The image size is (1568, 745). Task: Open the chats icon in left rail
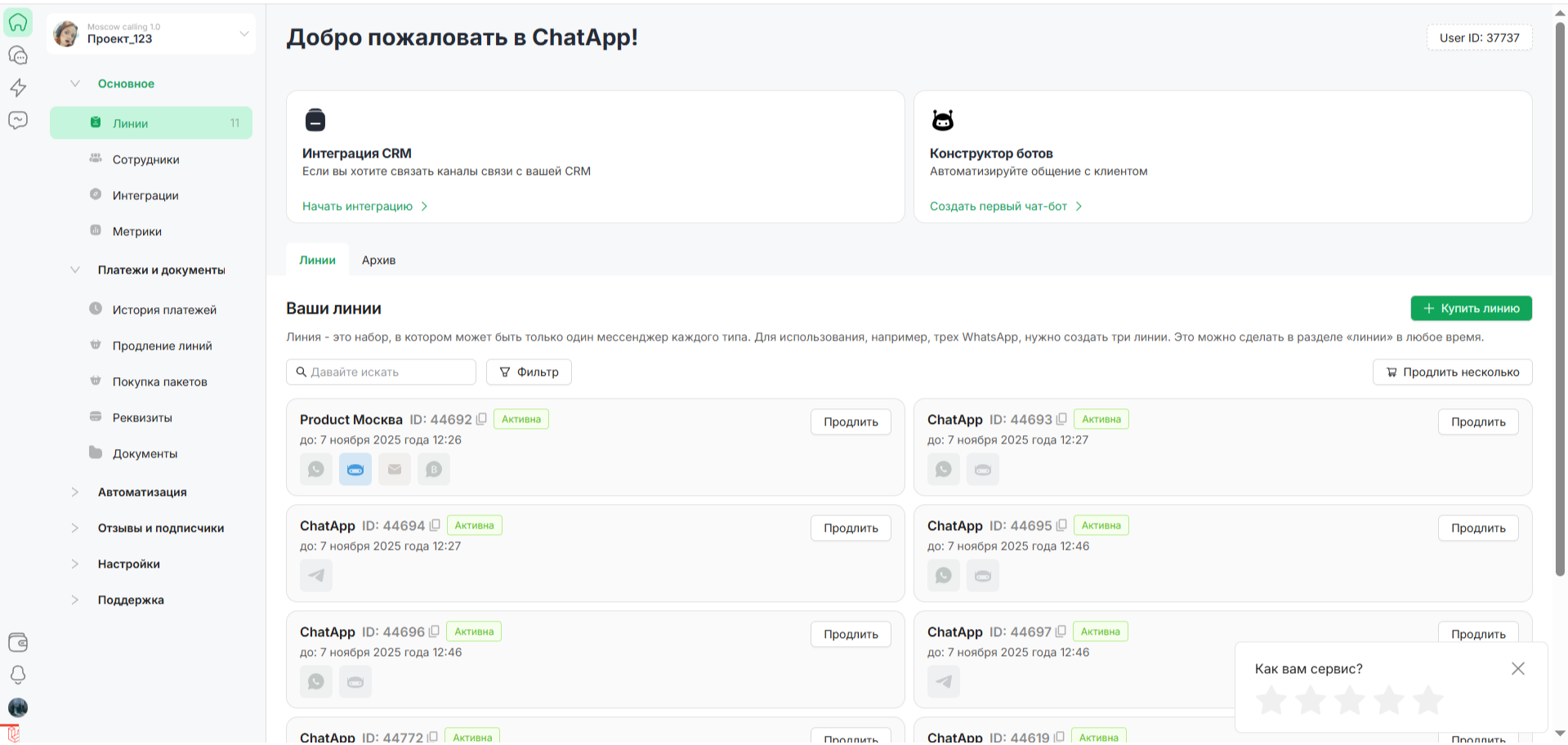point(18,56)
